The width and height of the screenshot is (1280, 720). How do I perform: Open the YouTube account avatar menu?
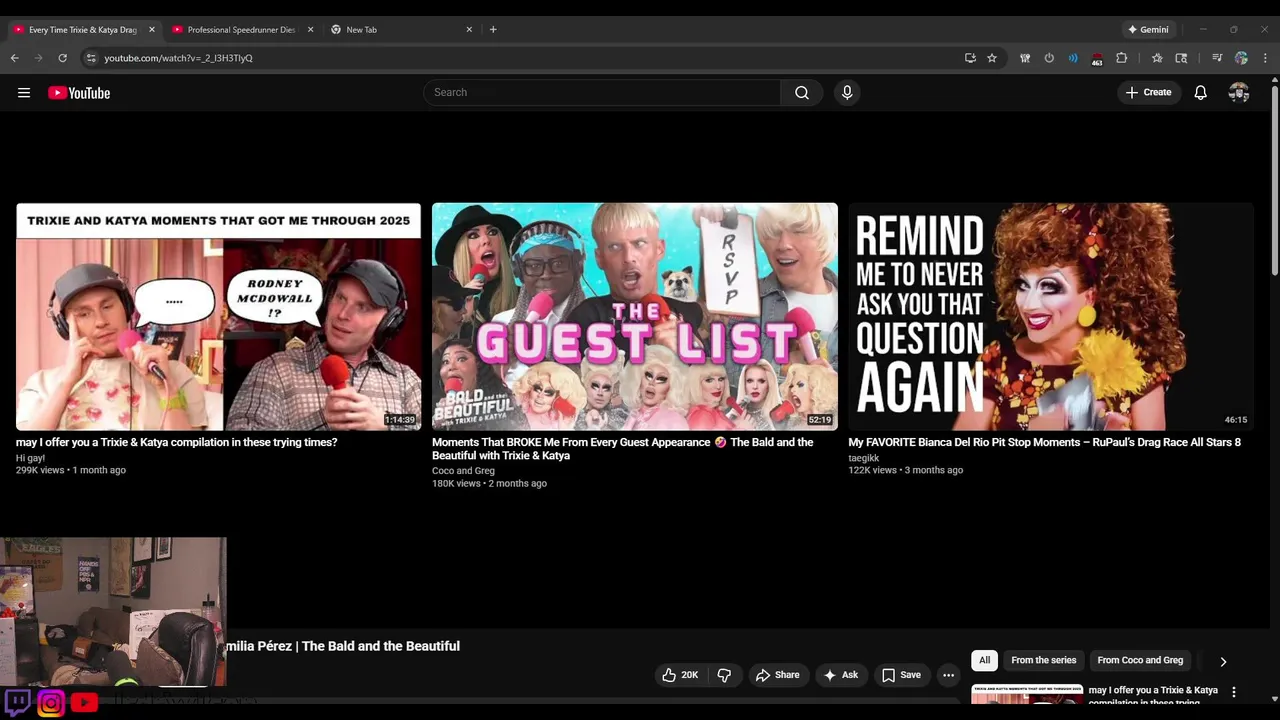[1239, 93]
